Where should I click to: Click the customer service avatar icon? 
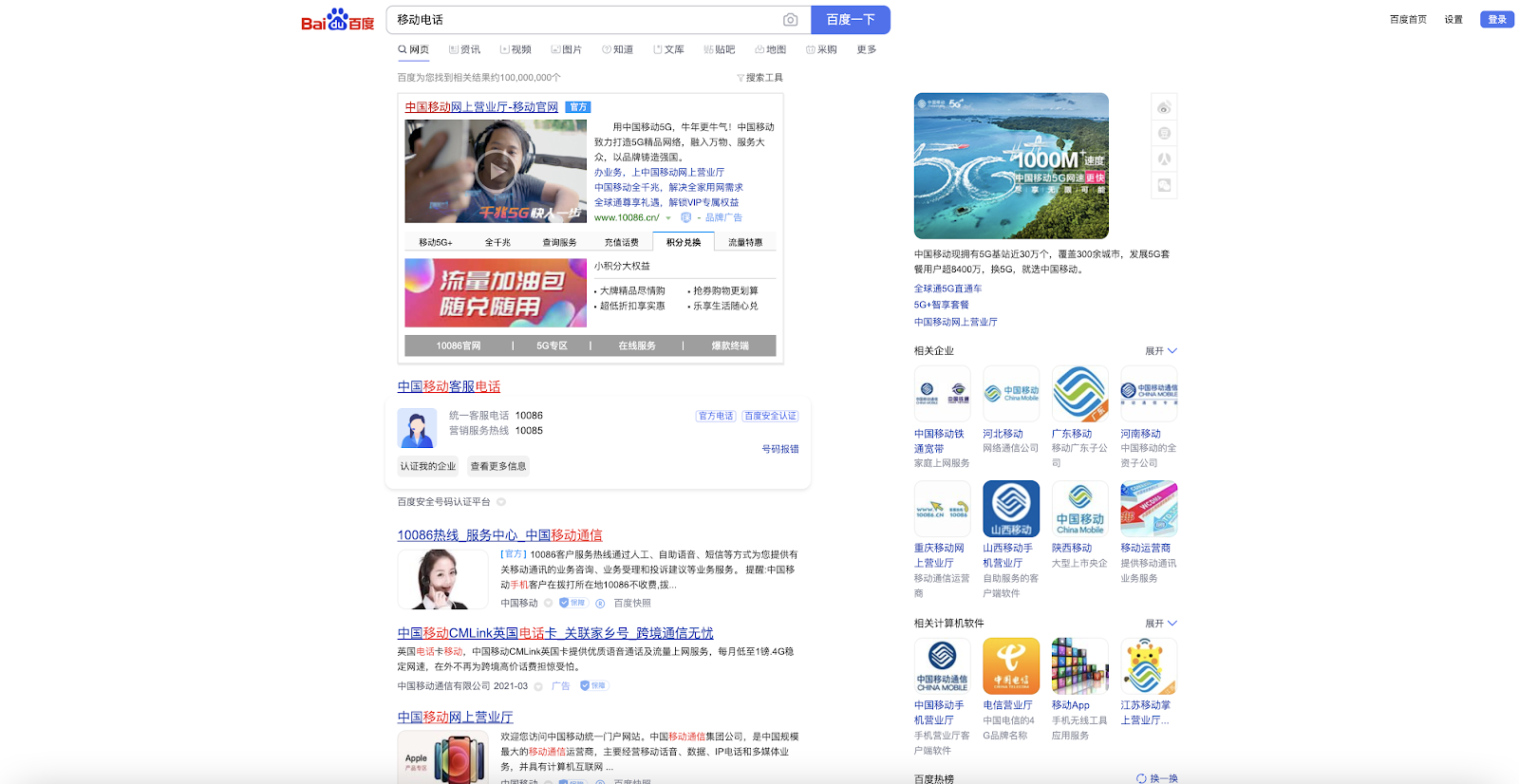pos(417,428)
